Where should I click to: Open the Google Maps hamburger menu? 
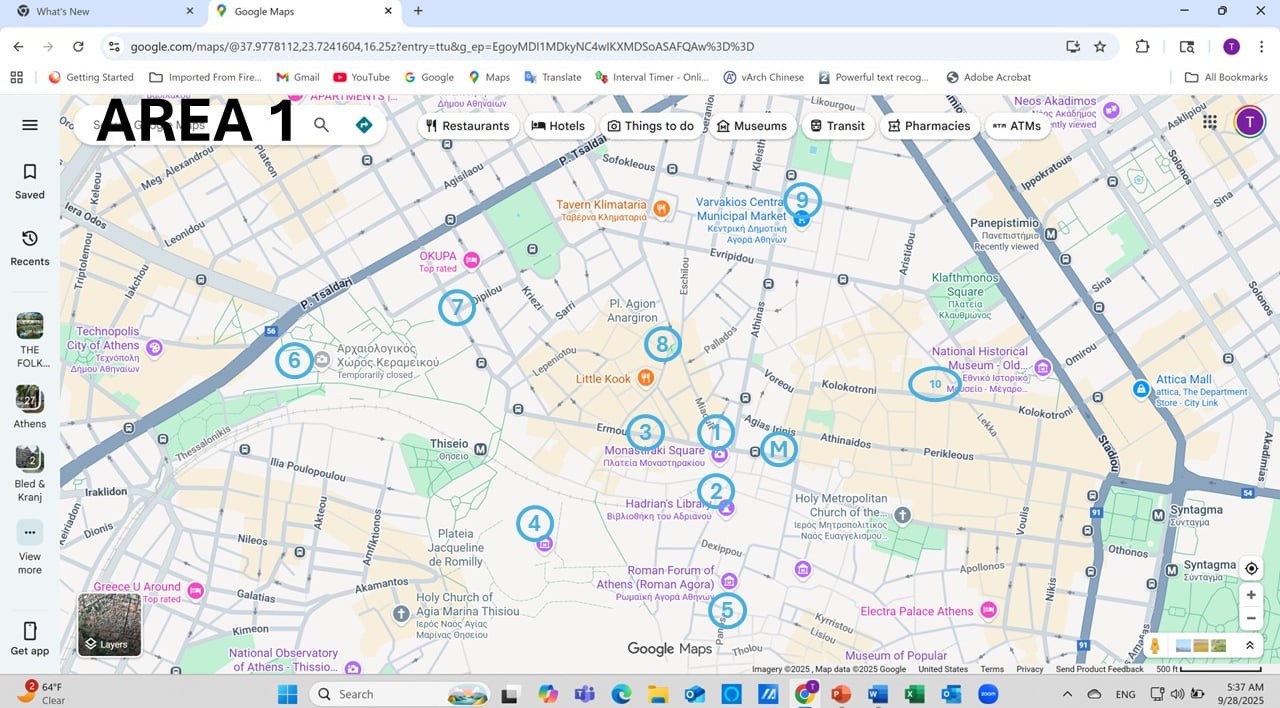click(x=30, y=125)
